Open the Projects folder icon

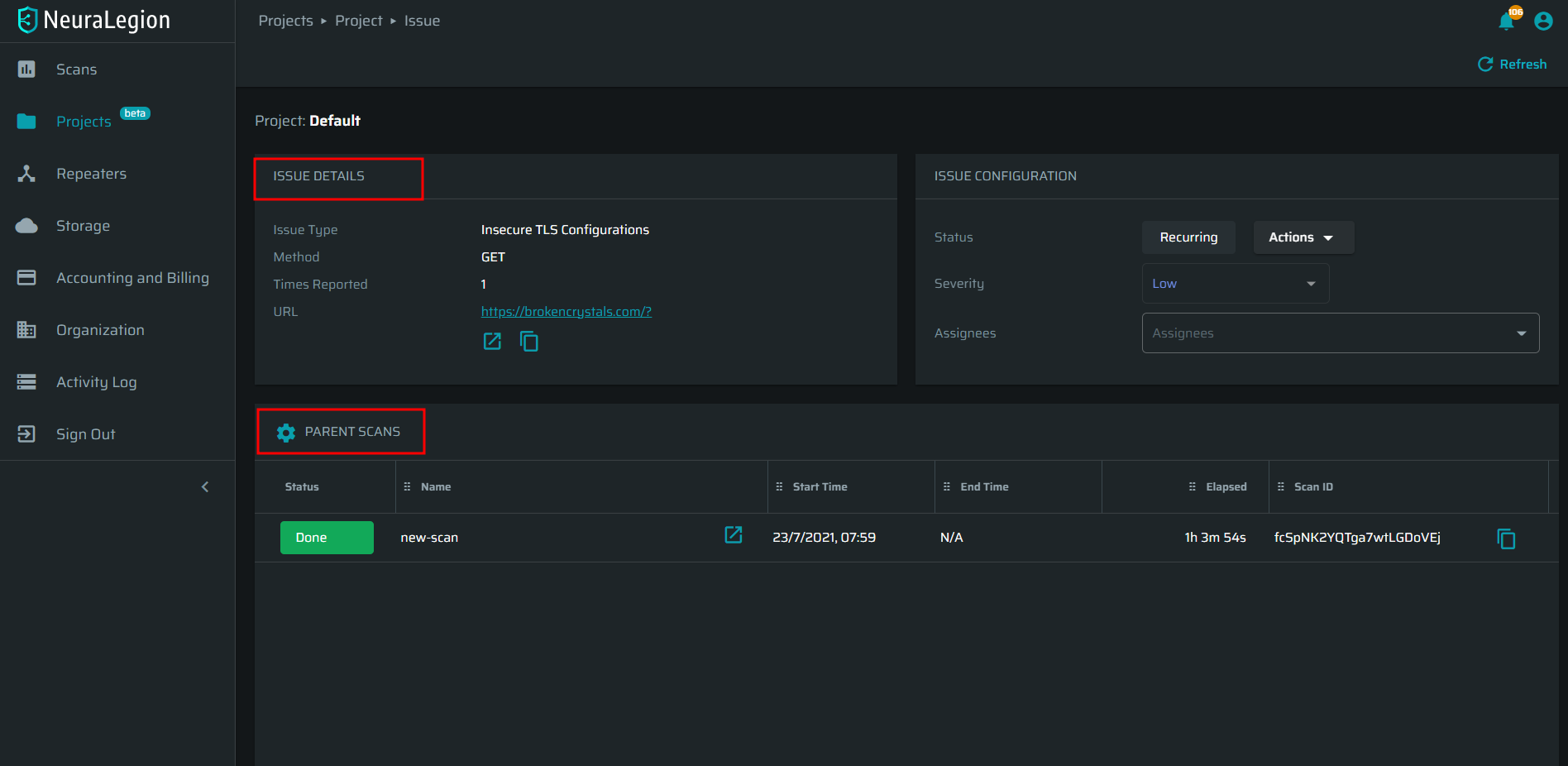click(26, 122)
